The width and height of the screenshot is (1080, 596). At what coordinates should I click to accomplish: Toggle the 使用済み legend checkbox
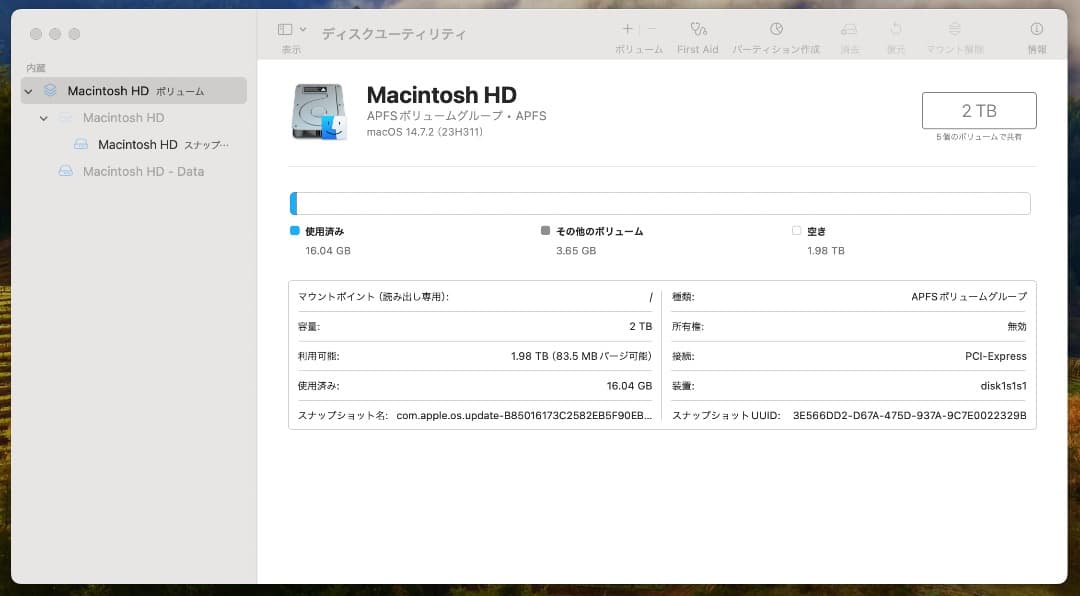pos(294,230)
